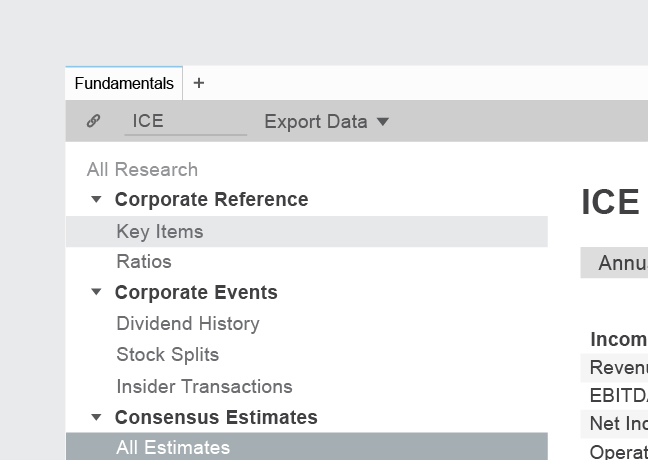
Task: Click the ICE ticker symbol field
Action: (186, 122)
